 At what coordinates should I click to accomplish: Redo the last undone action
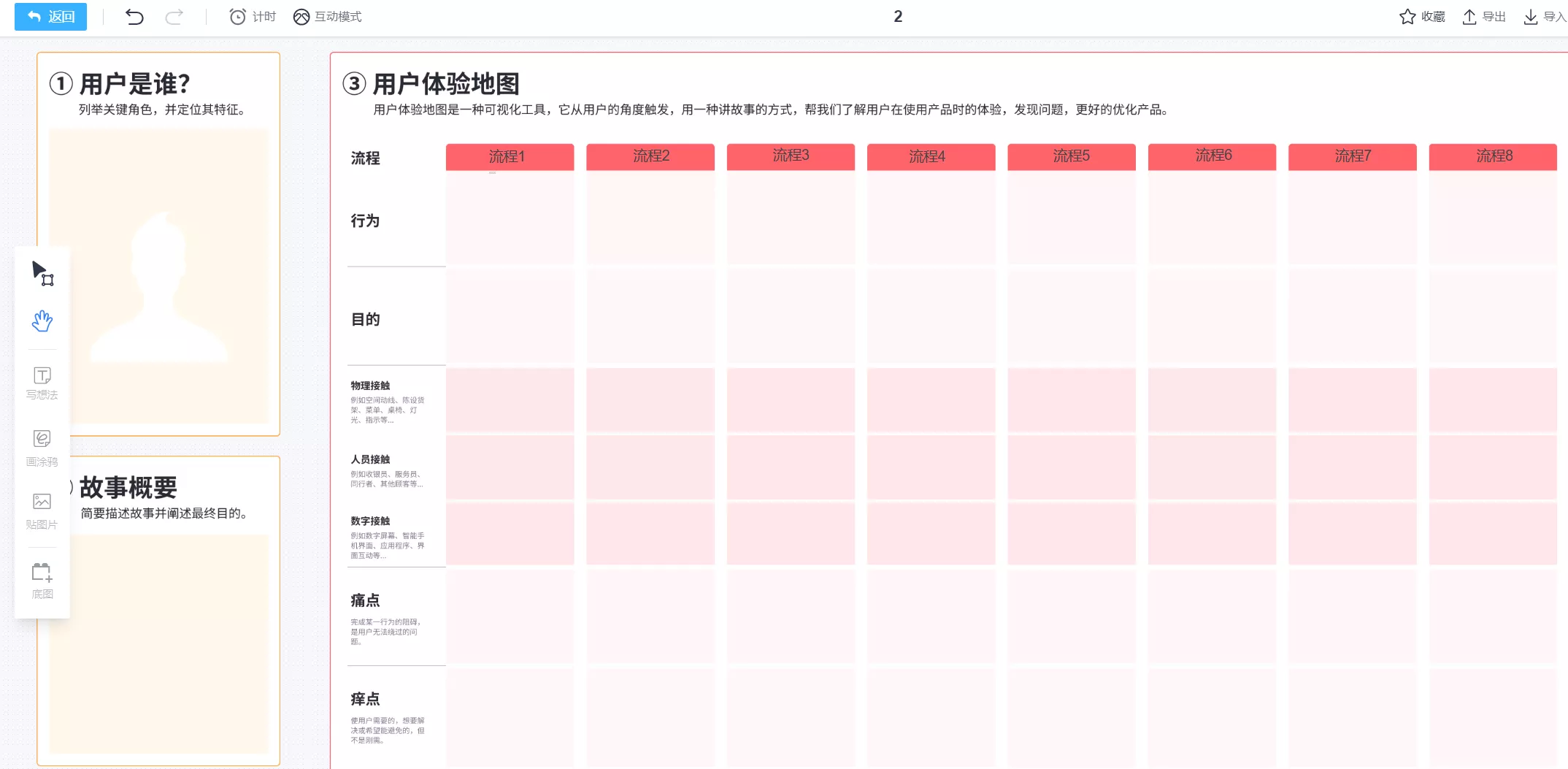coord(174,17)
